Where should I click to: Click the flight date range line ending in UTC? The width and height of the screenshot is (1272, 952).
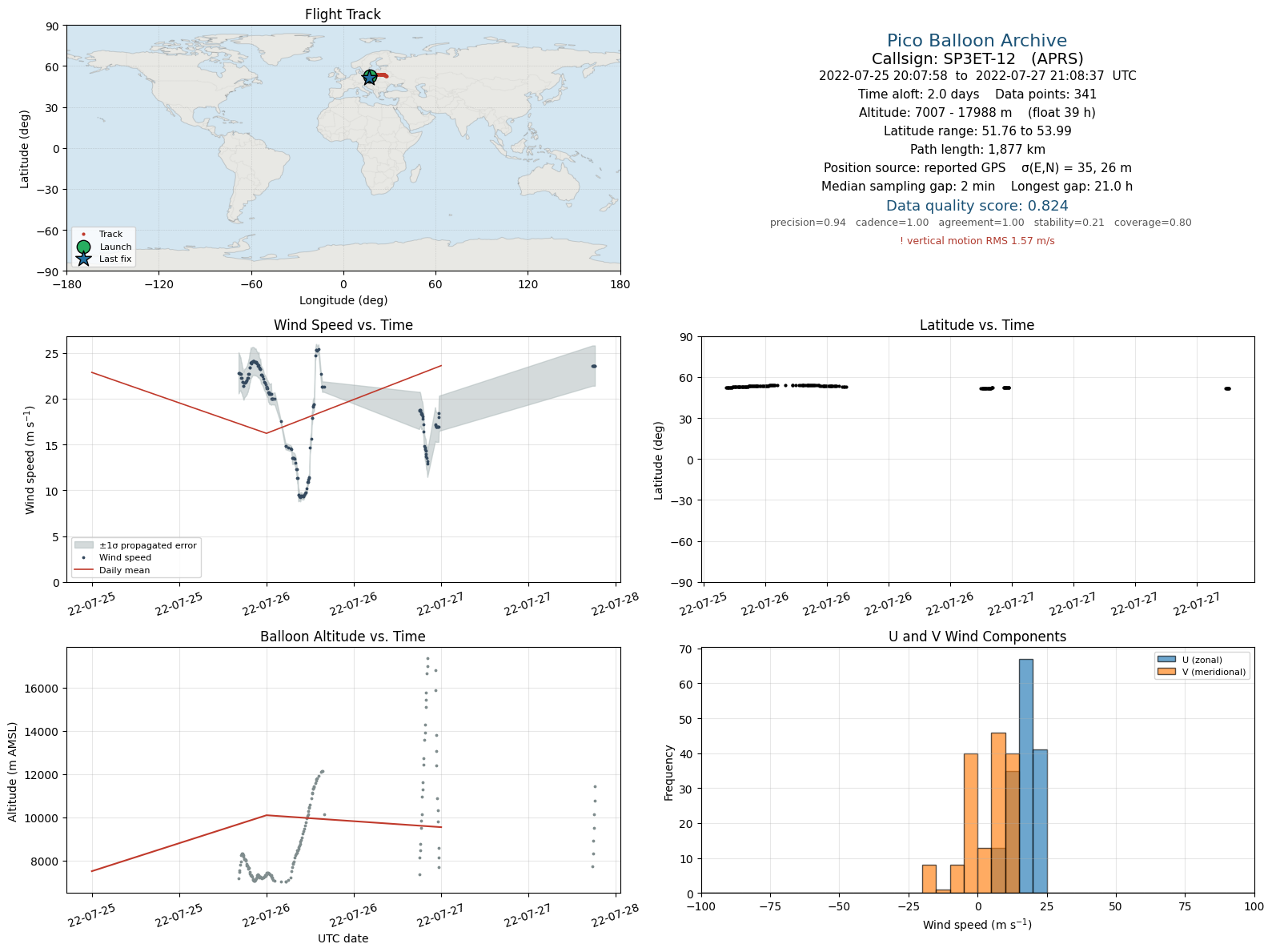coord(977,76)
